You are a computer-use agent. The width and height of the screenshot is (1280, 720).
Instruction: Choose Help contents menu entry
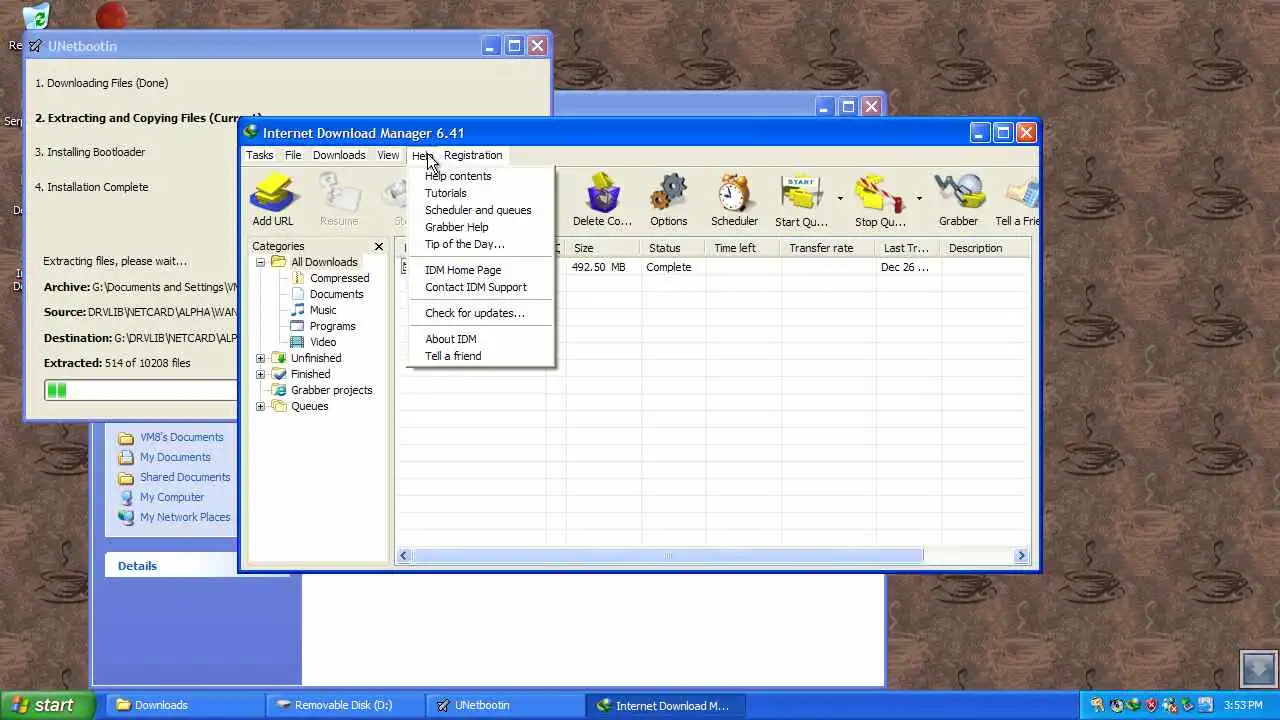click(x=481, y=176)
